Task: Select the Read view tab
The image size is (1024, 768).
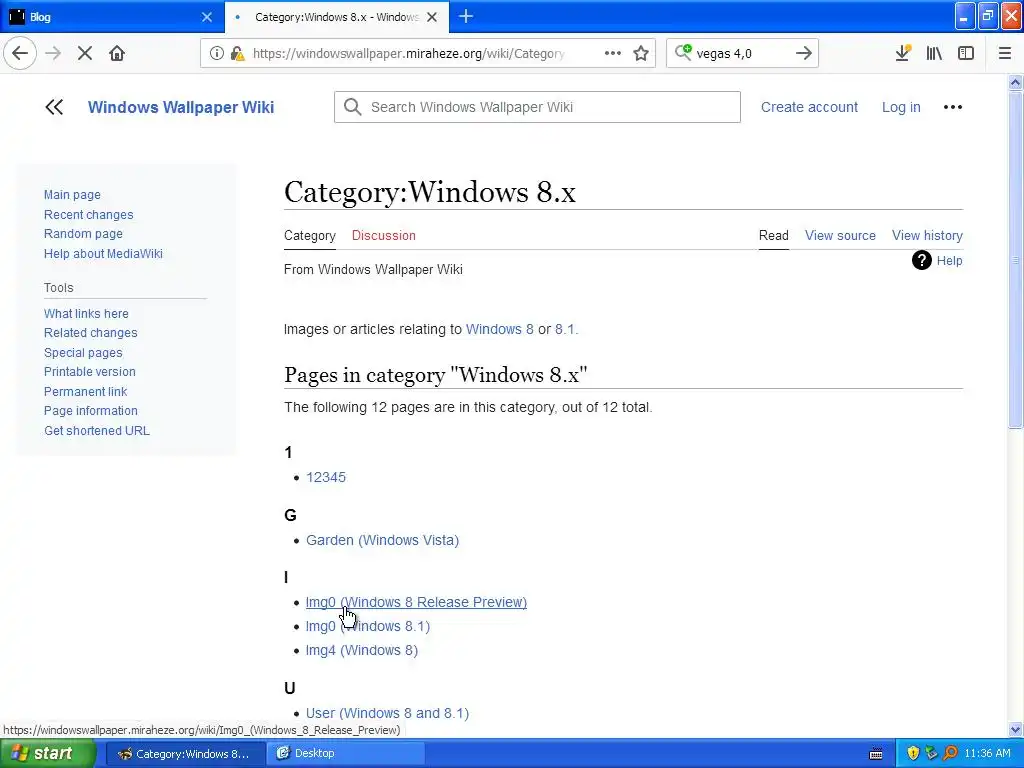Action: (774, 236)
